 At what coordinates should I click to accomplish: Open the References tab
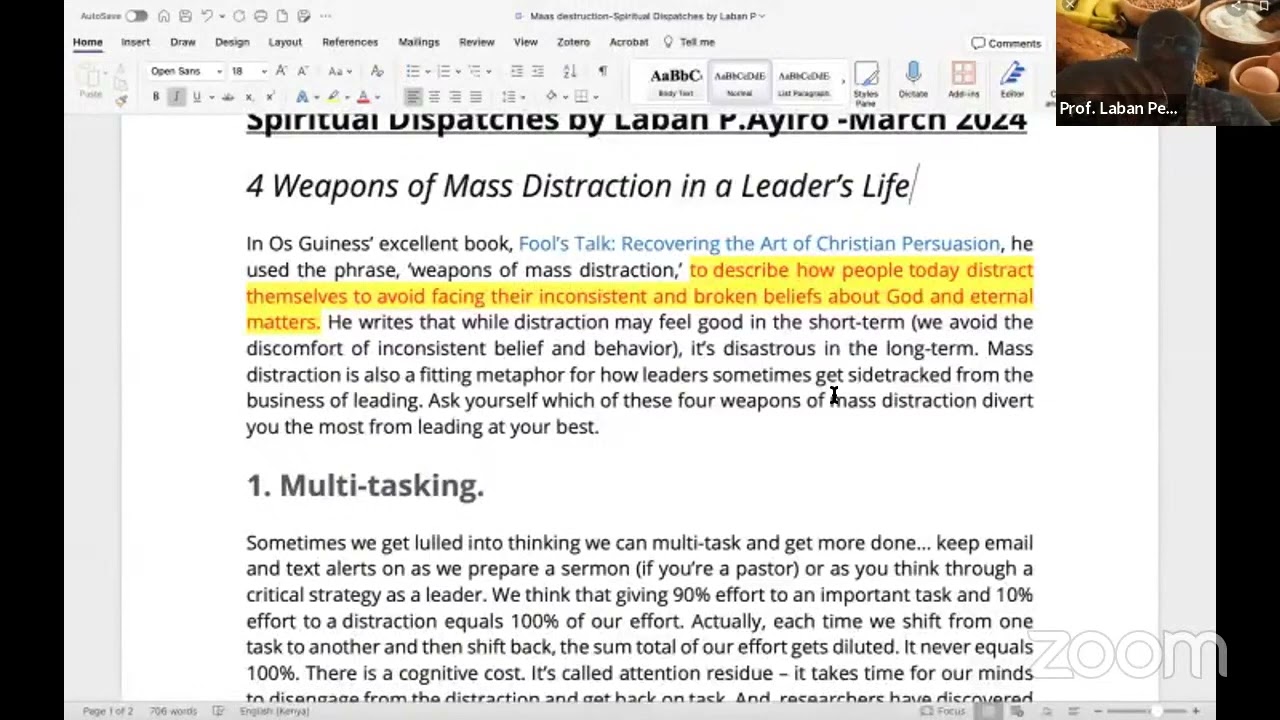tap(350, 42)
